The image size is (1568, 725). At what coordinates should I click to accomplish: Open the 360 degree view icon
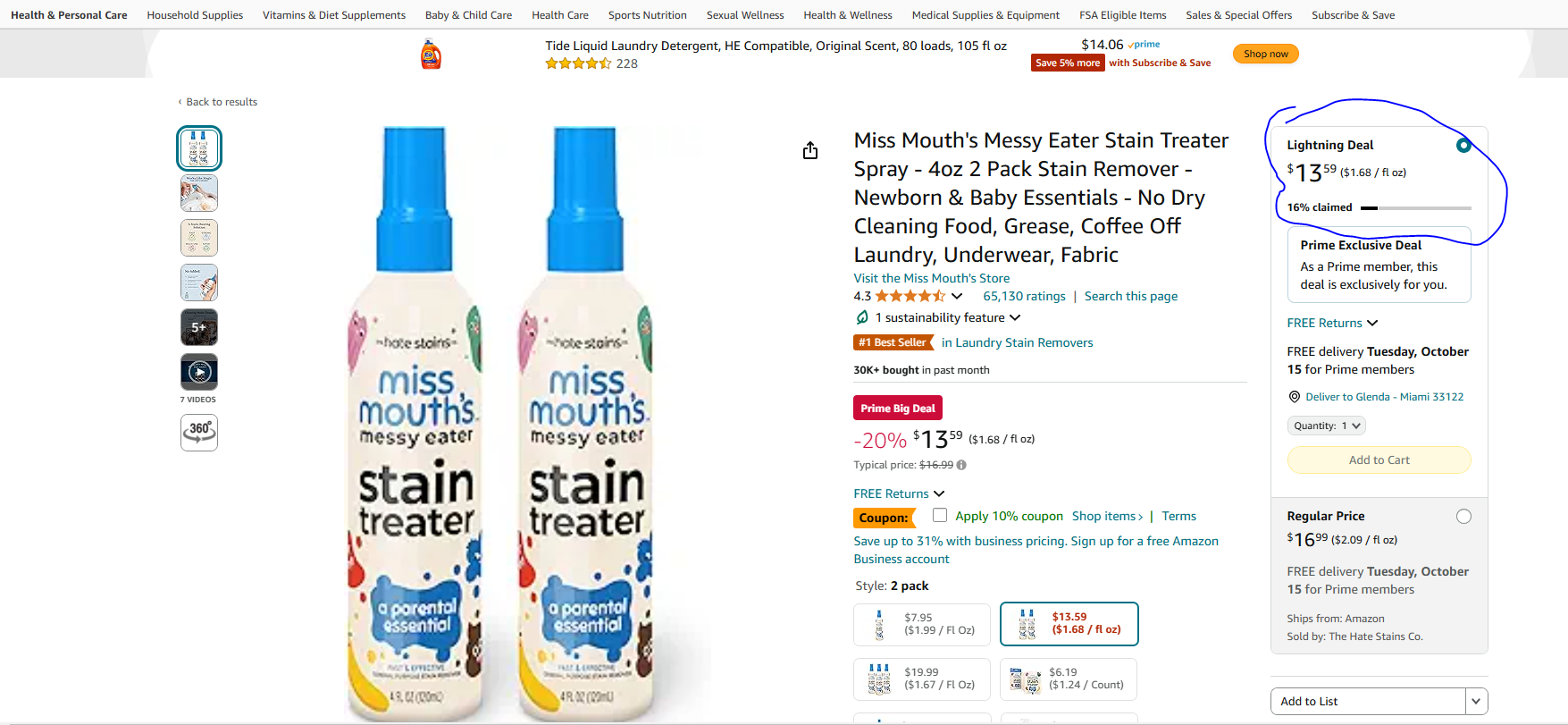199,432
